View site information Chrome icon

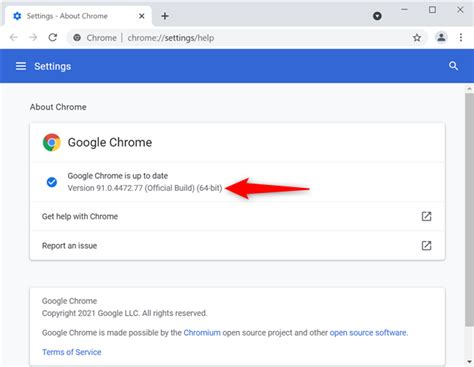coord(77,38)
